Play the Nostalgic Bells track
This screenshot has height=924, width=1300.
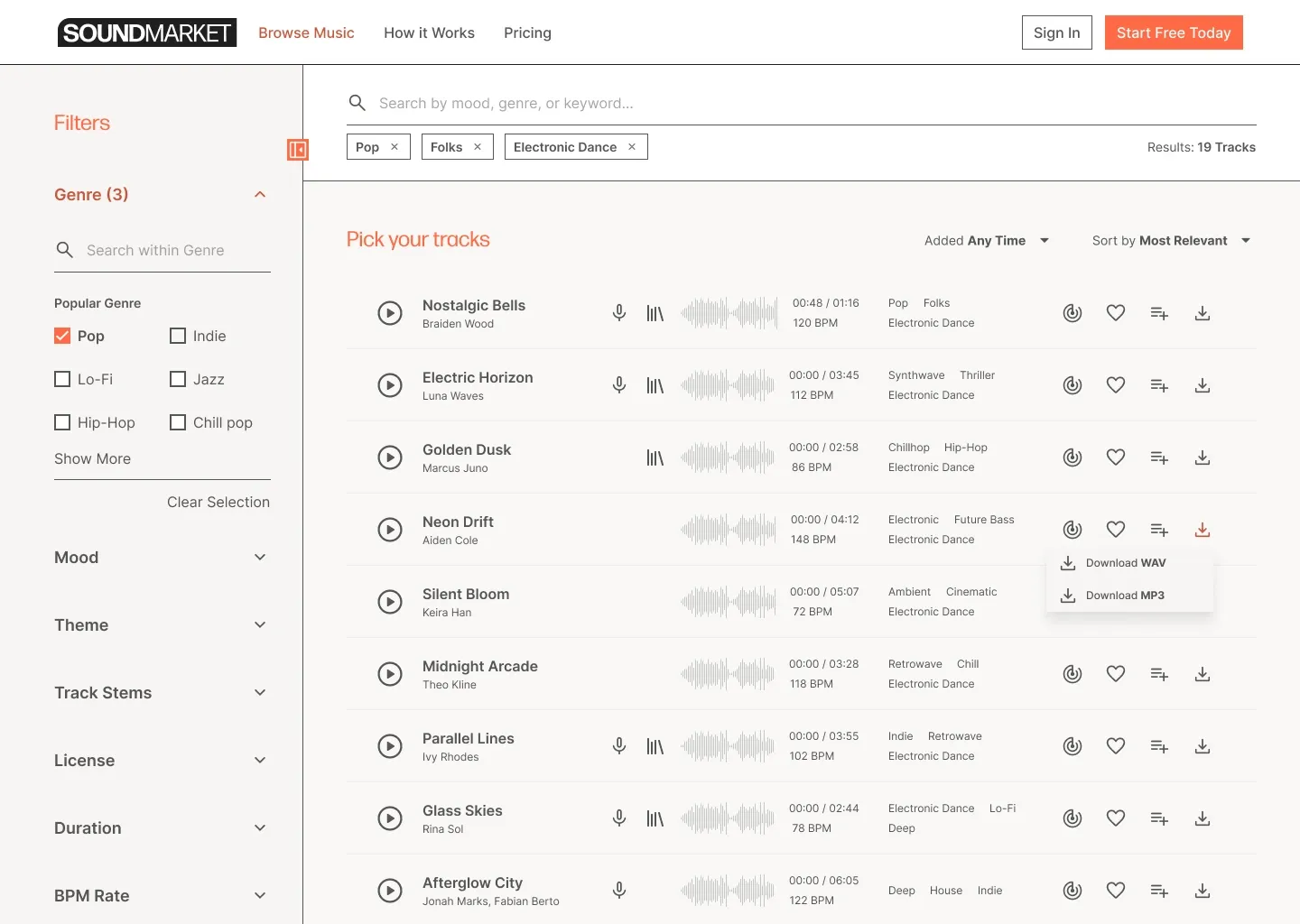(390, 313)
